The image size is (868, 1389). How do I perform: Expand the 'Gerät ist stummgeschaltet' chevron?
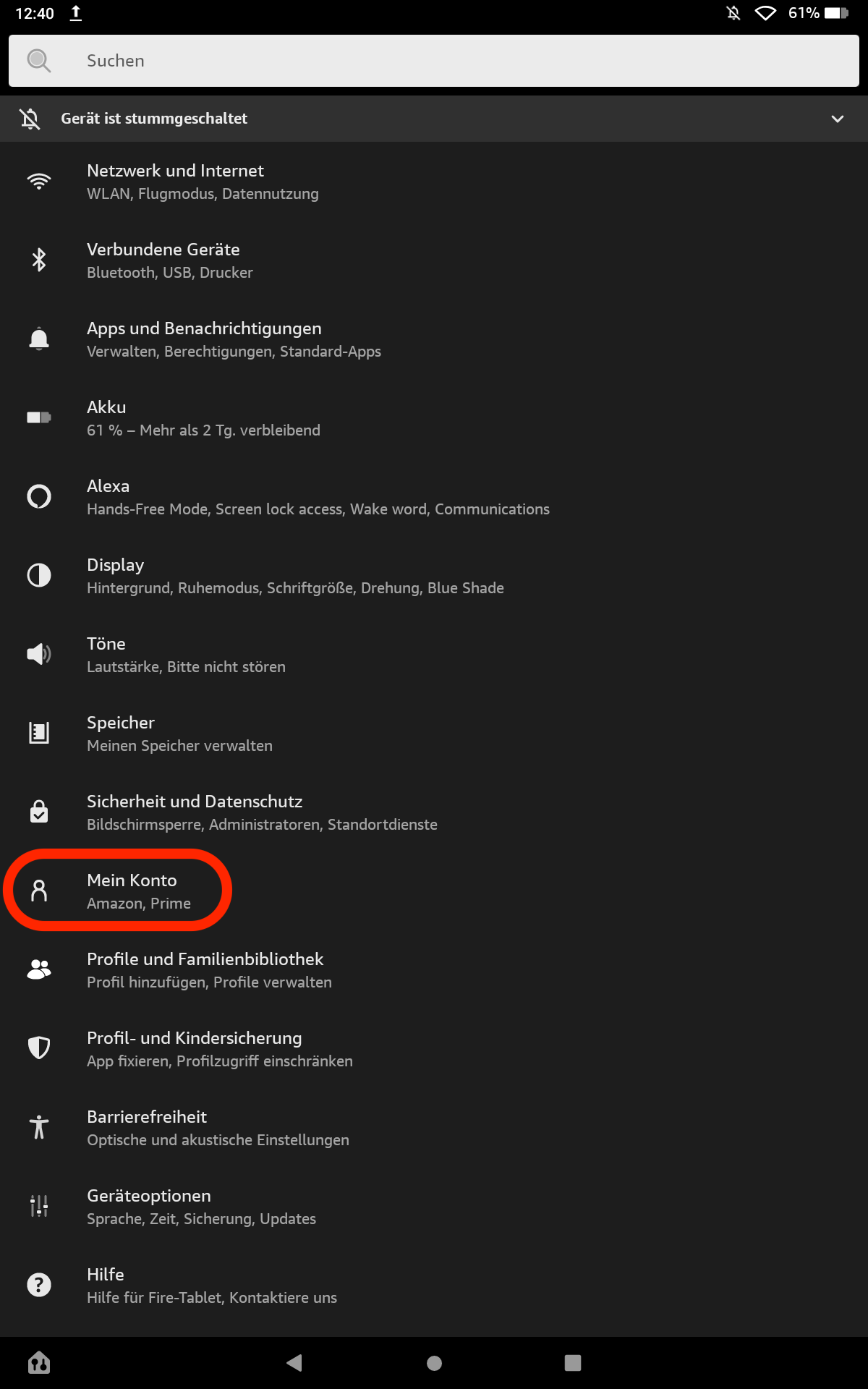click(838, 119)
